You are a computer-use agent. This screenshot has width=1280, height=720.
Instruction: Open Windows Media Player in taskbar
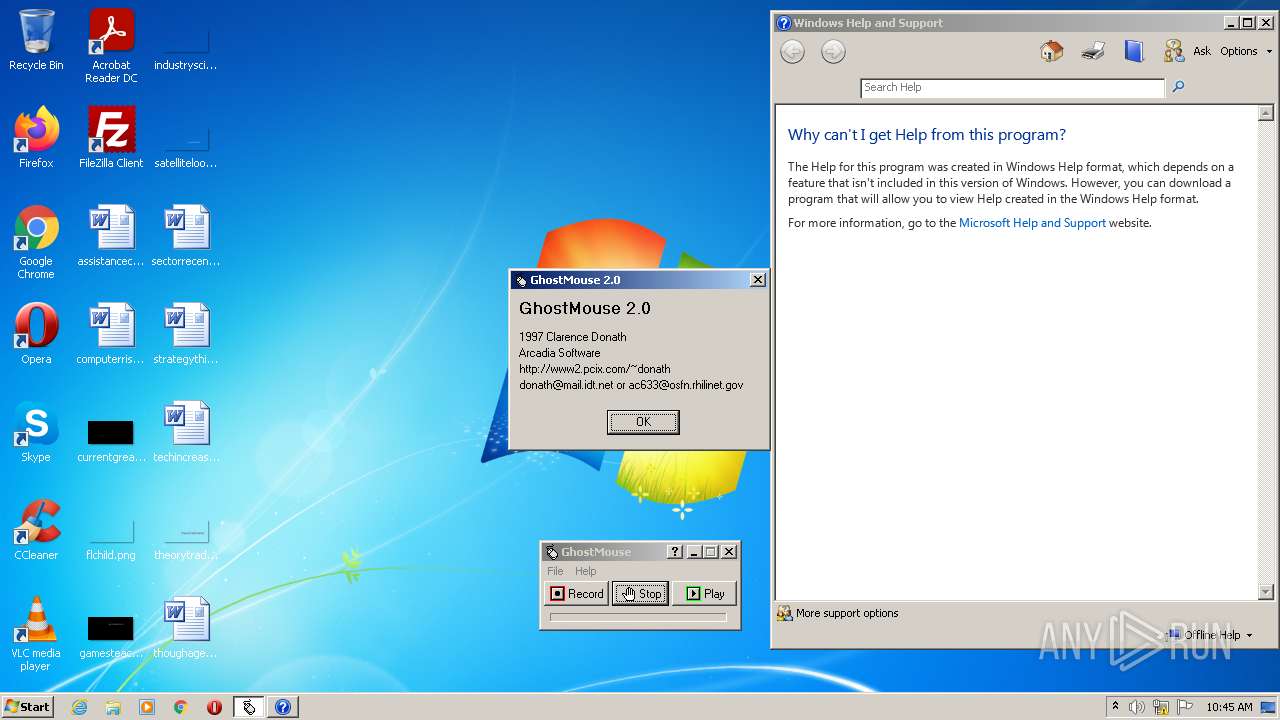pyautogui.click(x=147, y=707)
